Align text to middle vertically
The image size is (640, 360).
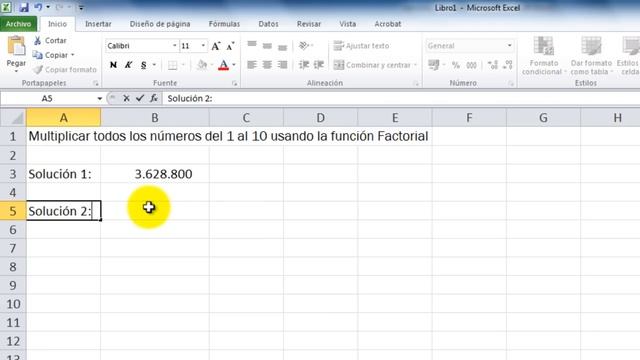[x=267, y=45]
